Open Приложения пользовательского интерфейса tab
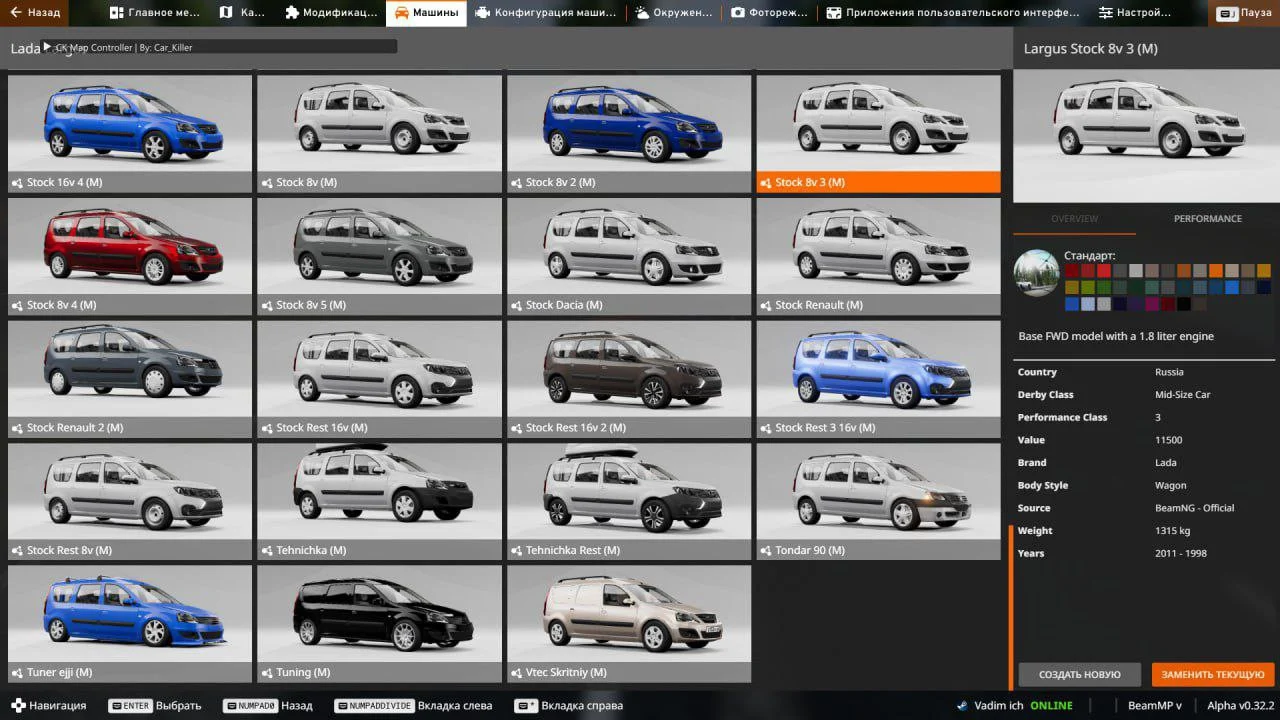The image size is (1280, 720). 952,13
